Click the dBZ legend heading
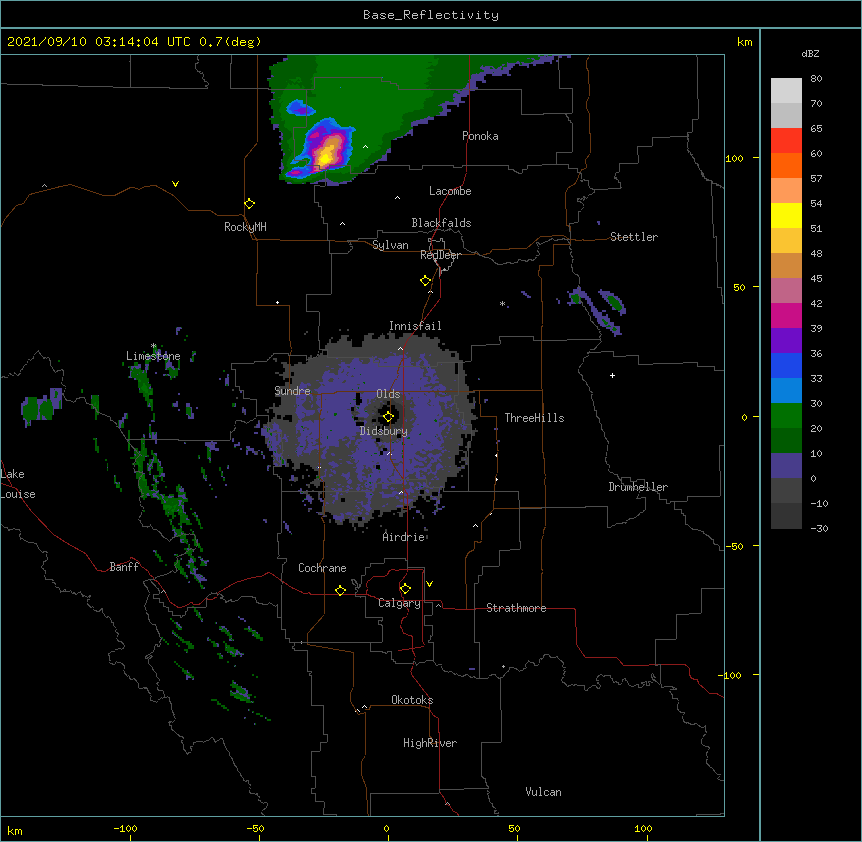This screenshot has height=842, width=862. (810, 53)
